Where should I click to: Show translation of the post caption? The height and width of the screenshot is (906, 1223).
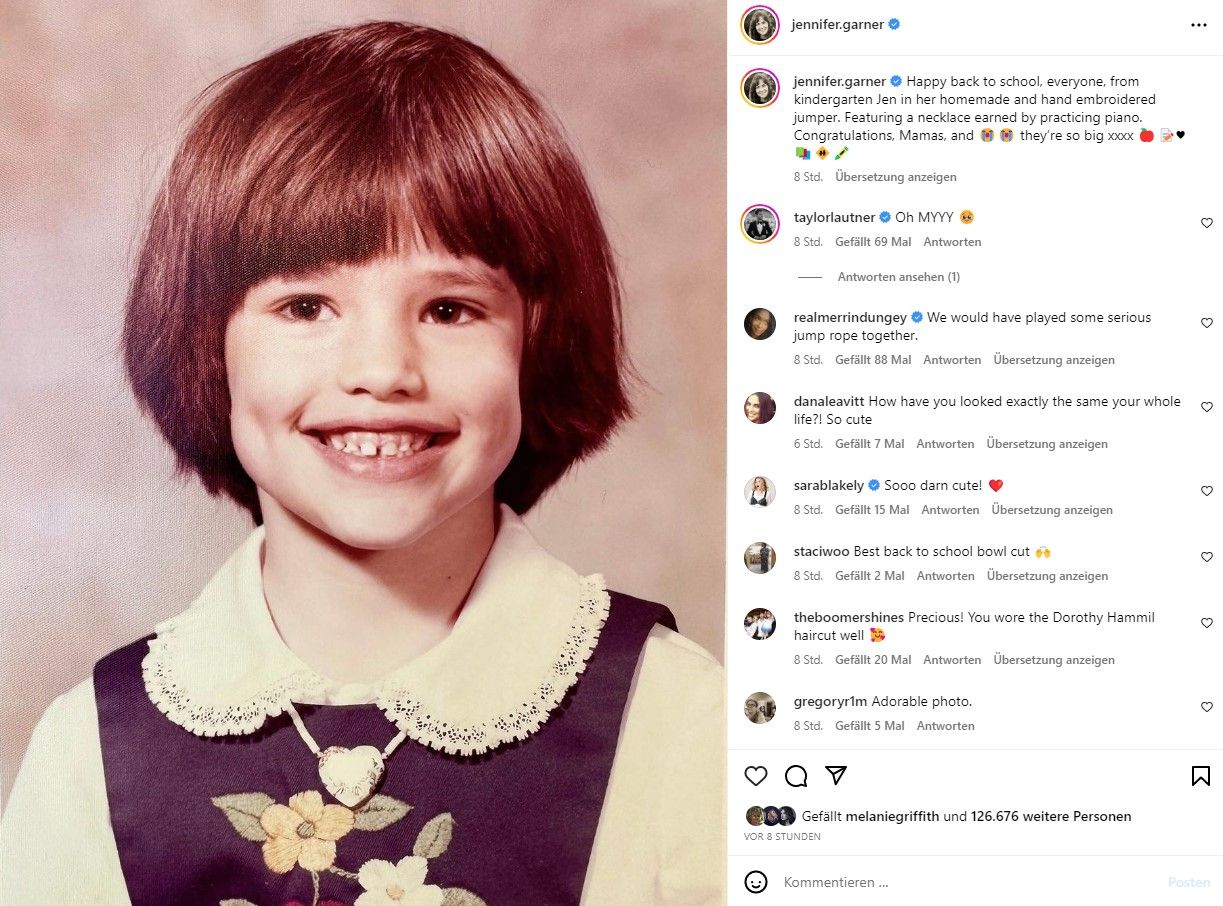point(896,177)
